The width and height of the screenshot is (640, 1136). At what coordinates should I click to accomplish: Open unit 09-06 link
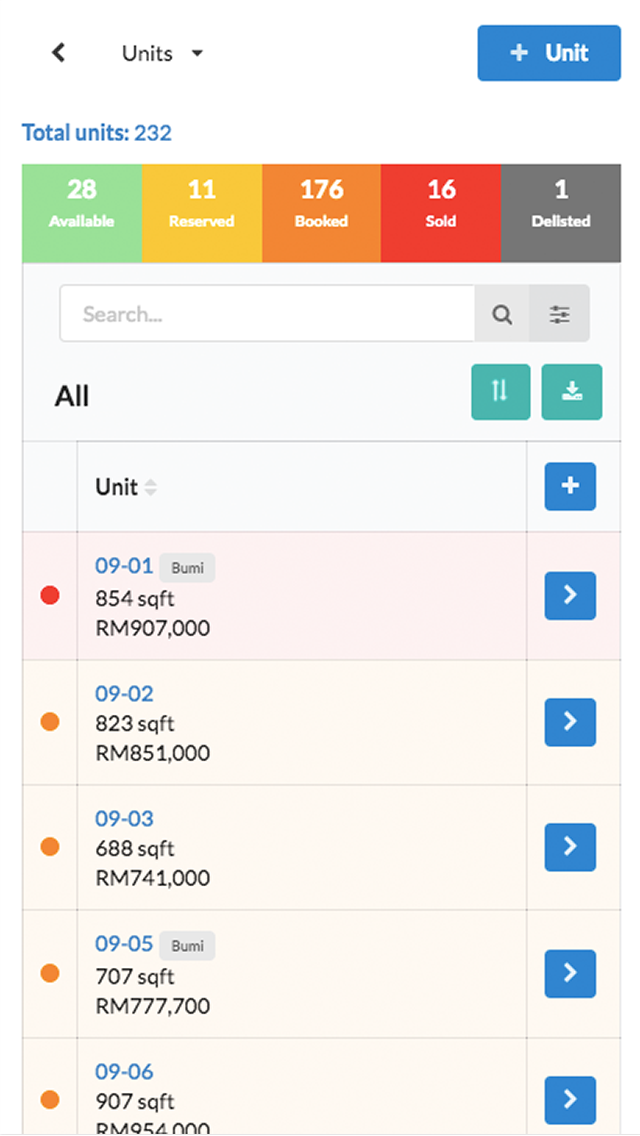coord(124,1072)
